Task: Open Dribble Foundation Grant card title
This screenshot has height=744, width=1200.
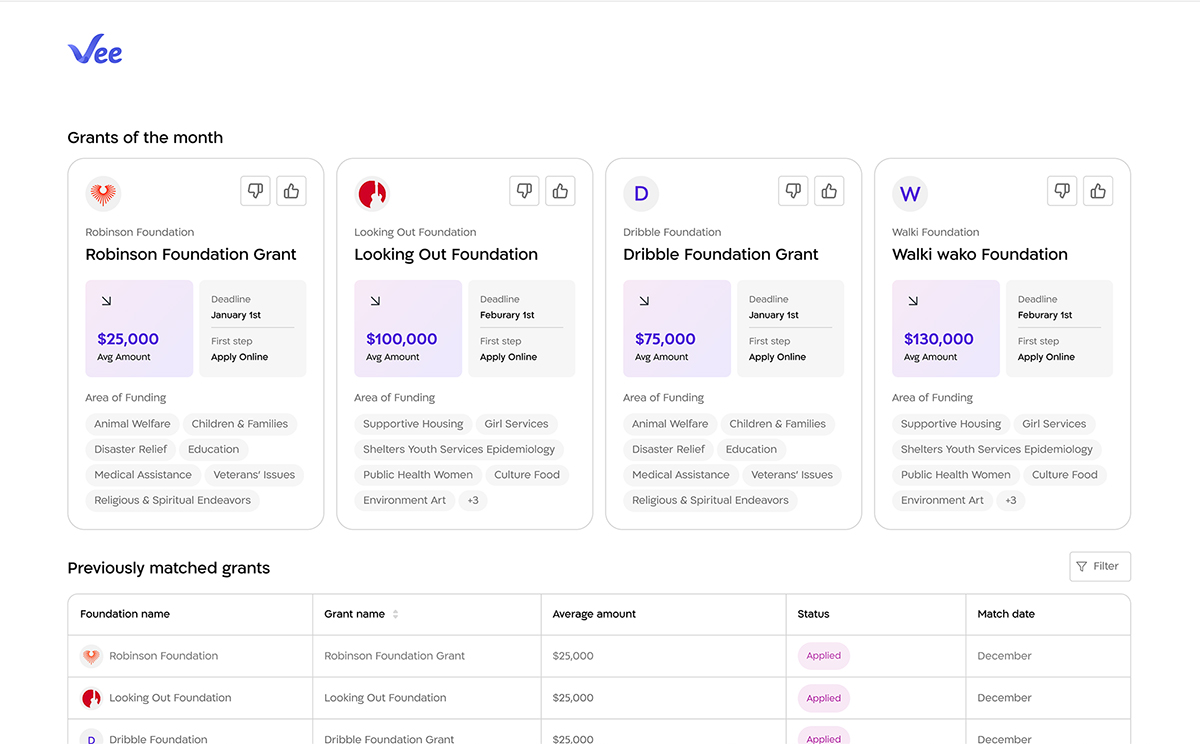Action: point(720,254)
